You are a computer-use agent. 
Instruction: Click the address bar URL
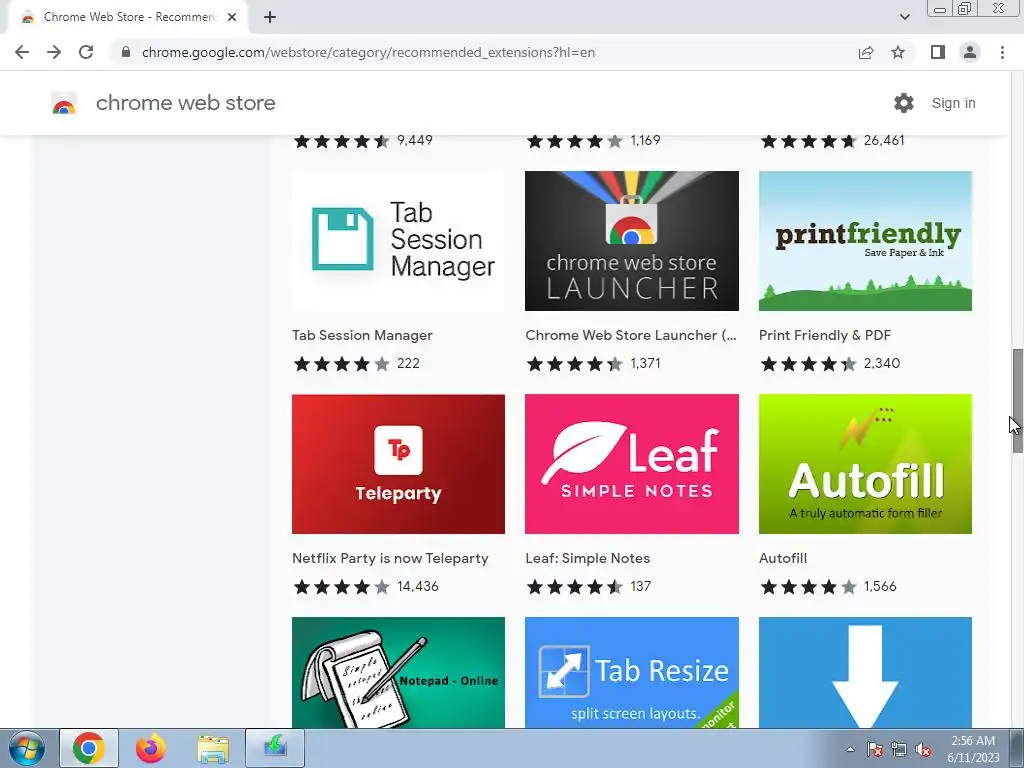(x=368, y=52)
